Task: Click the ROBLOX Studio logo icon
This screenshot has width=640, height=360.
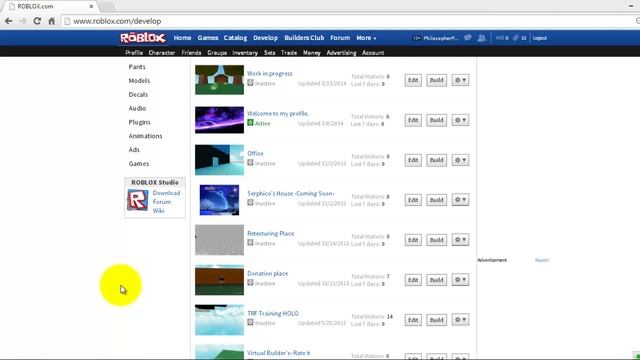Action: pos(138,200)
